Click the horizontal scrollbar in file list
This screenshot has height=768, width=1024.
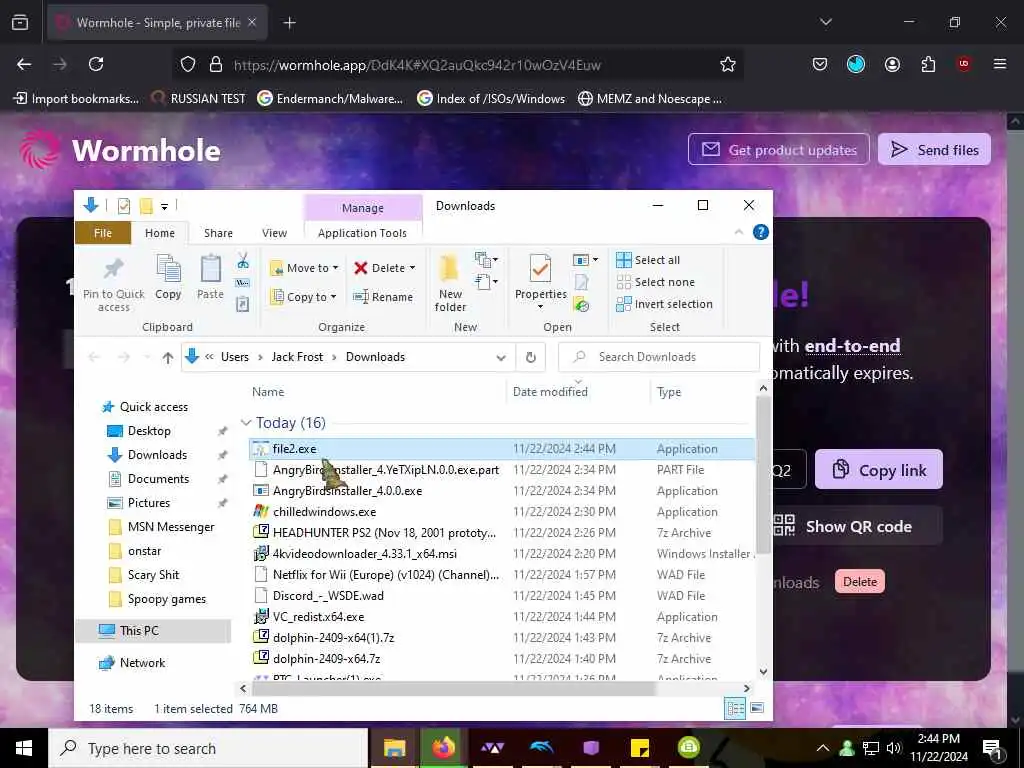click(453, 688)
